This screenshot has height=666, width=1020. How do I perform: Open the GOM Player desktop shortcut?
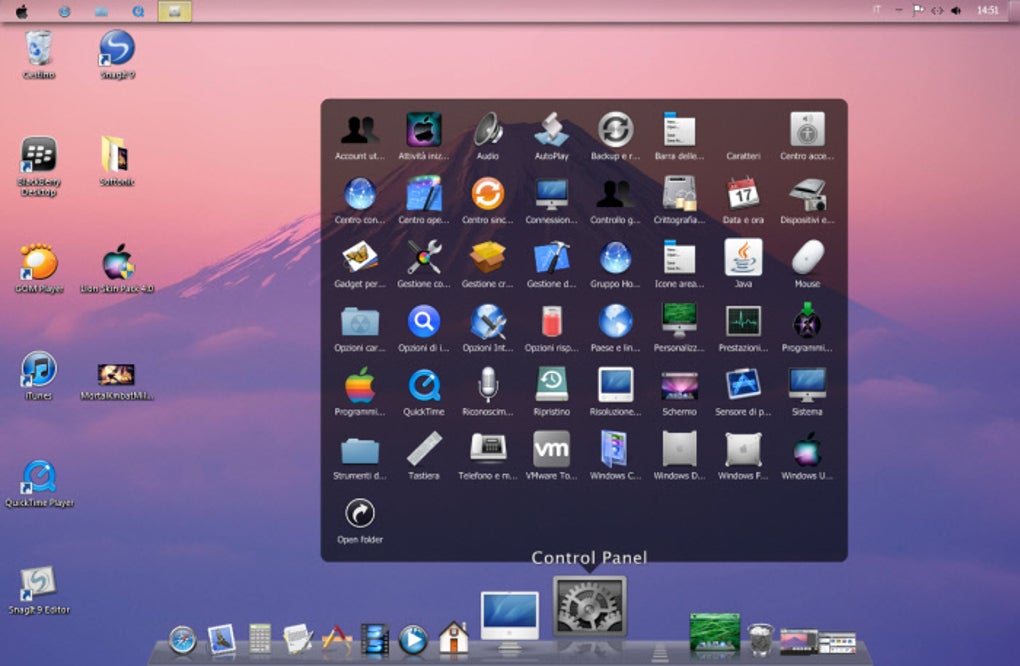(39, 269)
